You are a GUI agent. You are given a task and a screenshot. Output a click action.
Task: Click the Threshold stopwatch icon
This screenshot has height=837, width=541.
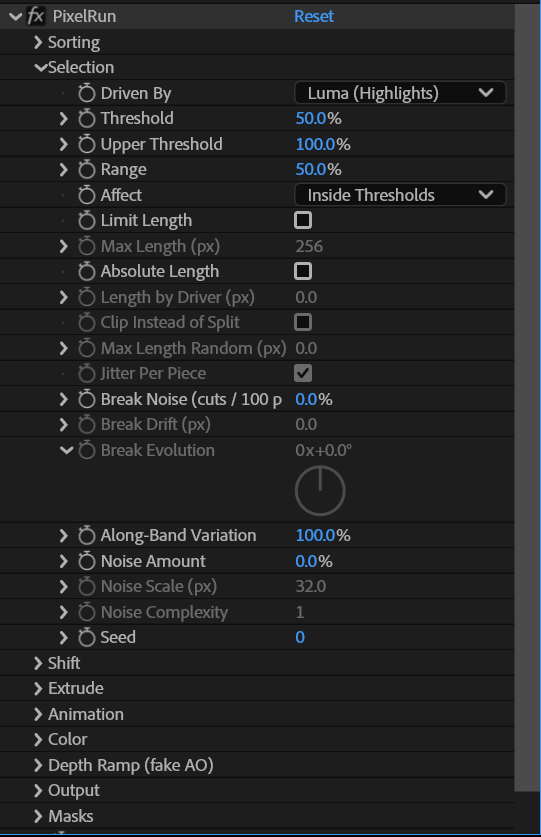point(87,118)
